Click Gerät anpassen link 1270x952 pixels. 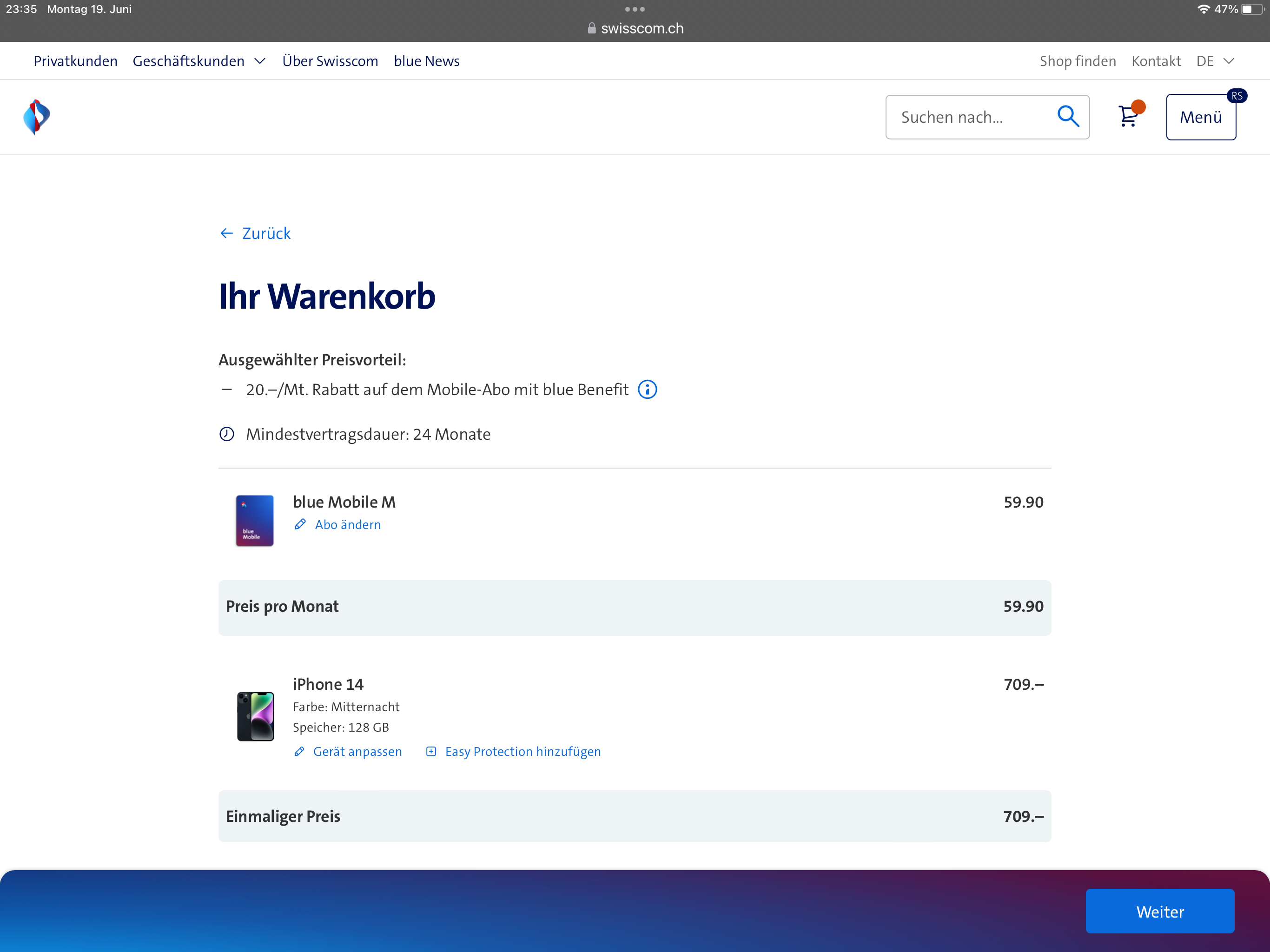[x=357, y=752]
